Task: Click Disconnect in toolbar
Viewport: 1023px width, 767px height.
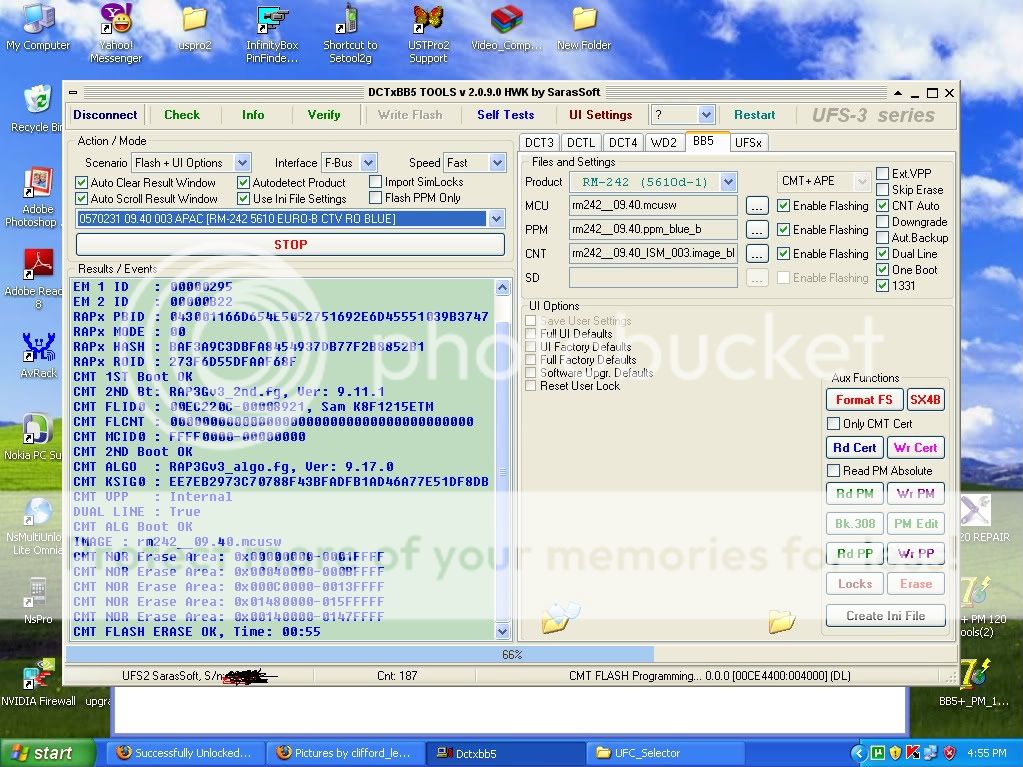Action: (x=105, y=115)
